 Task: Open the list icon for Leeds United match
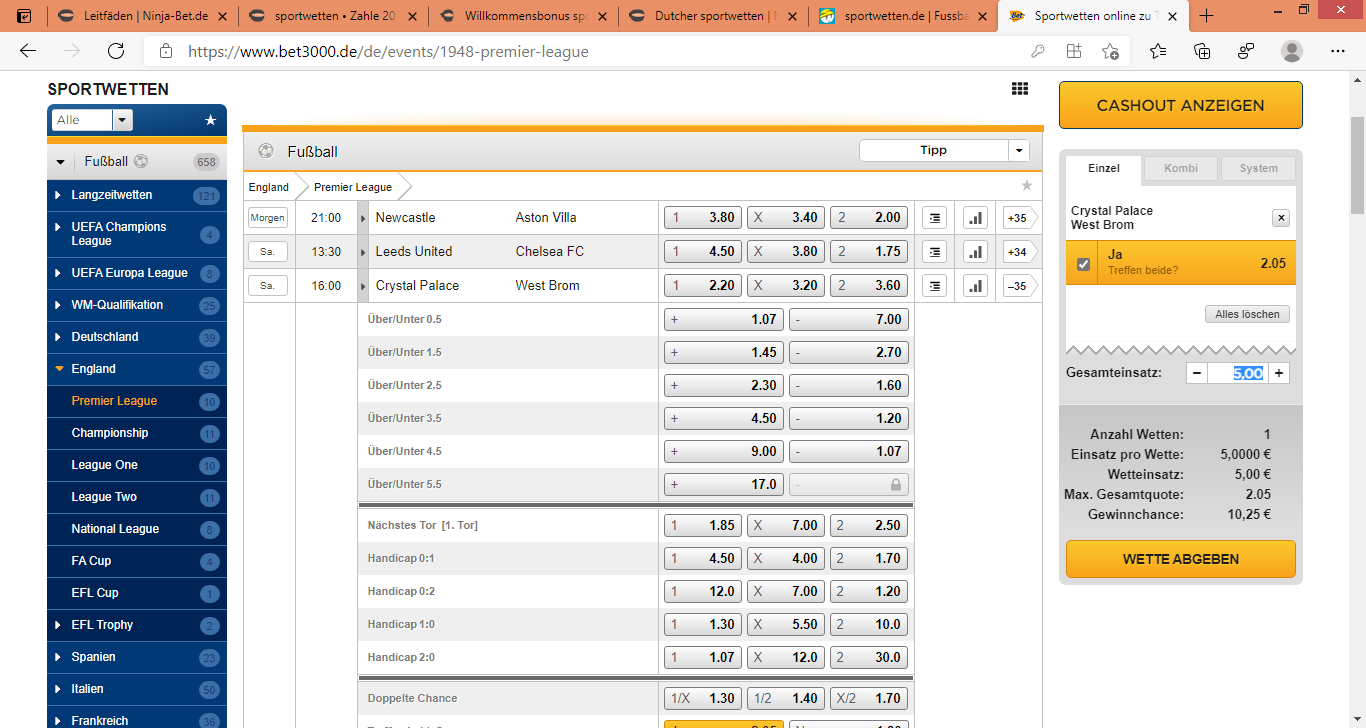pyautogui.click(x=933, y=251)
